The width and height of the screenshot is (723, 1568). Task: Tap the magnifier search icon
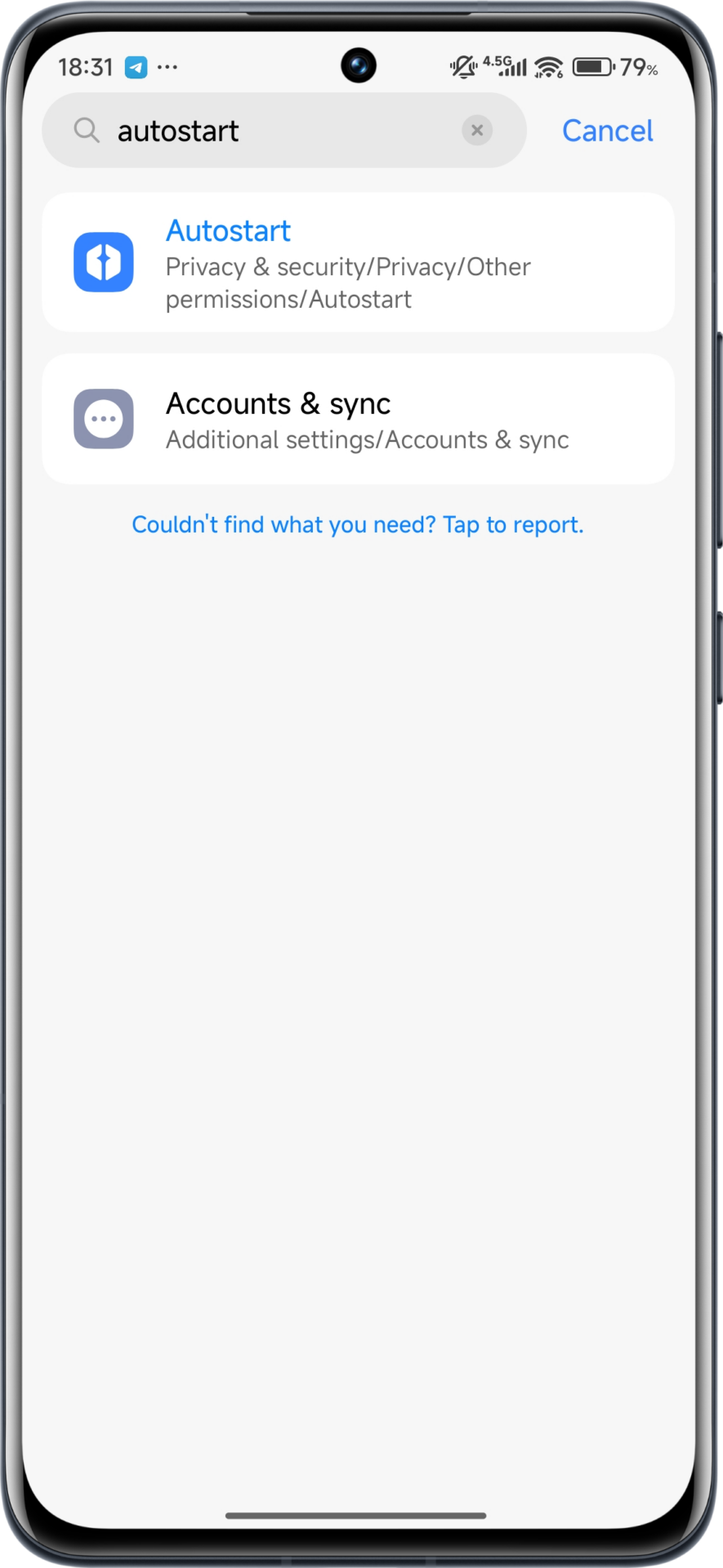pos(87,130)
